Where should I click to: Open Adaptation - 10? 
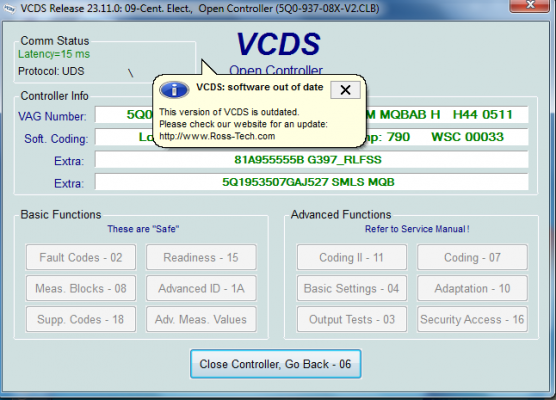[472, 288]
